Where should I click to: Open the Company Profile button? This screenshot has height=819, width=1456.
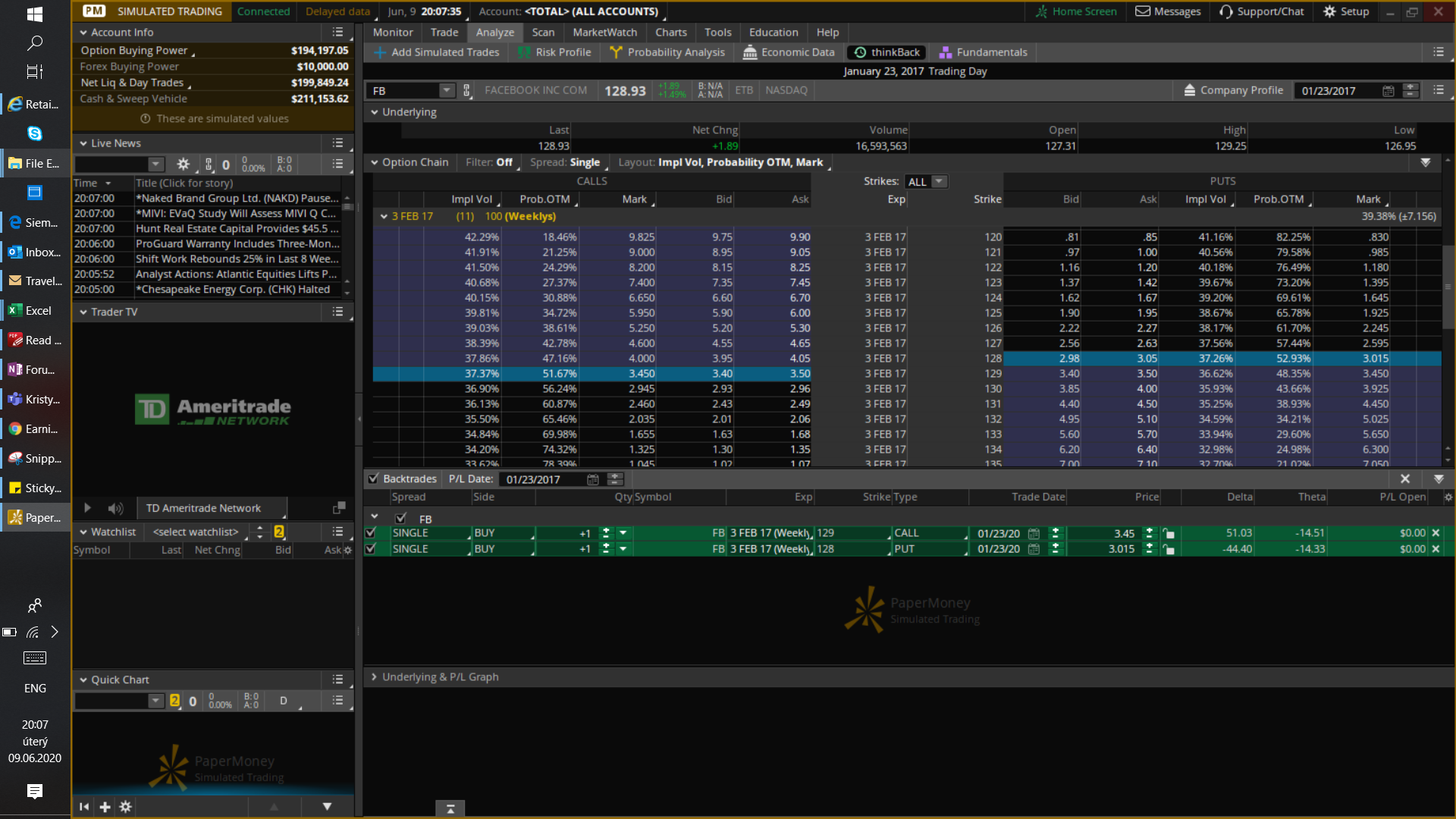tap(1233, 90)
